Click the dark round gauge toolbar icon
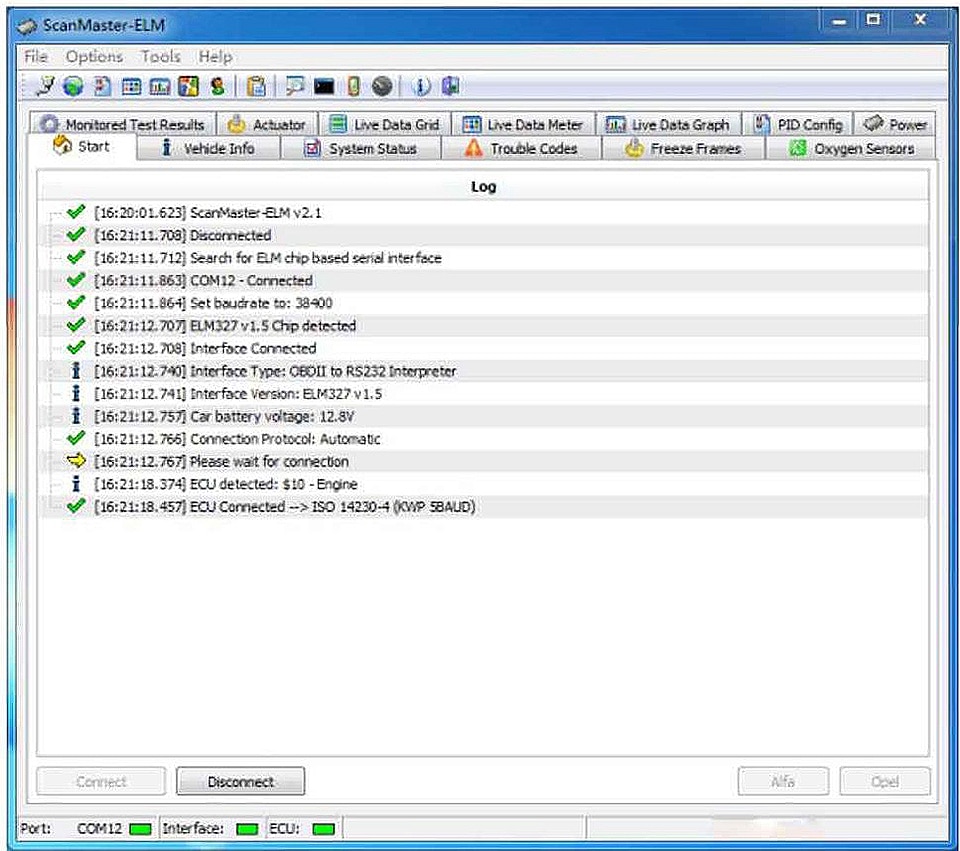960x851 pixels. (x=382, y=86)
